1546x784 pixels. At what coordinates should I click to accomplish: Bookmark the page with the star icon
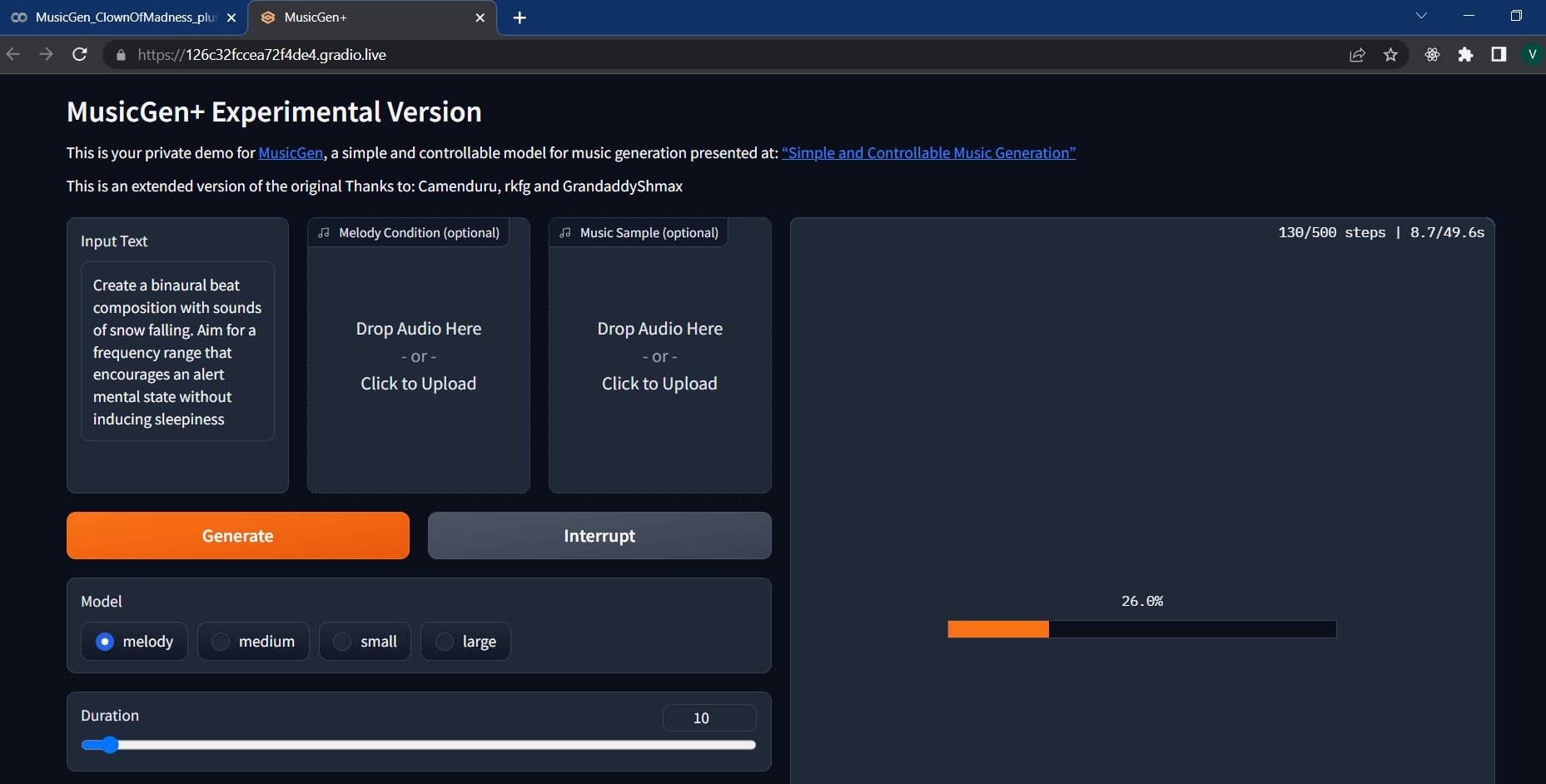(1390, 55)
